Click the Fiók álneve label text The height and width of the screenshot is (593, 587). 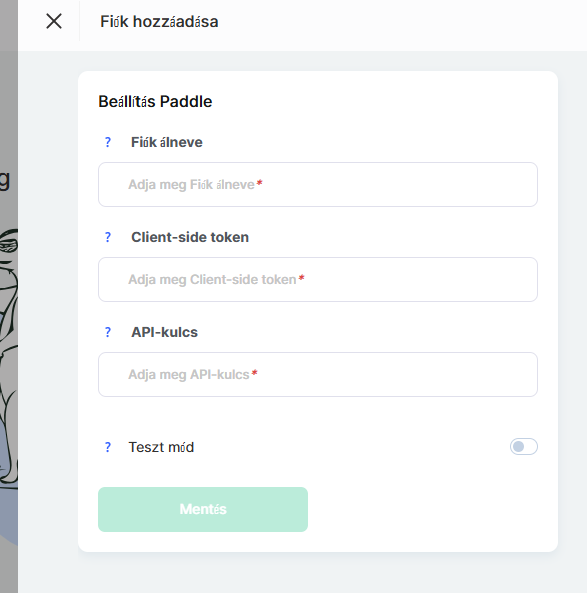click(x=167, y=142)
